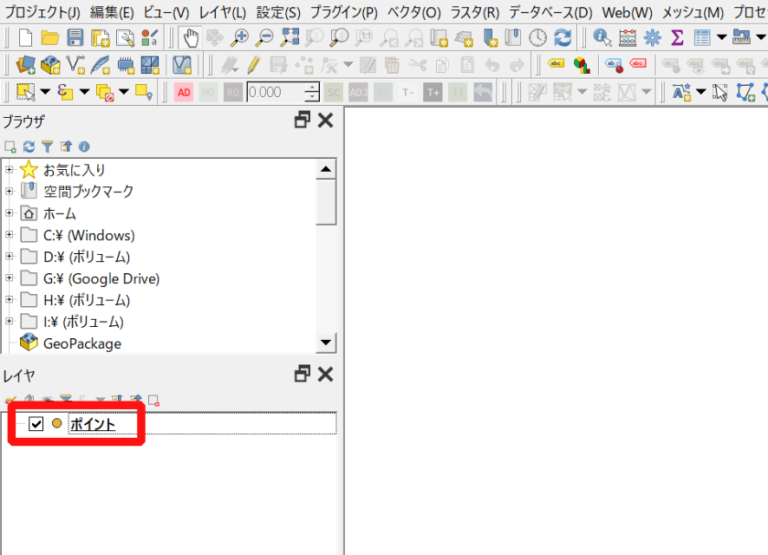Select the GeoPackage entry in browser
Screen dimensions: 768x555
click(x=82, y=343)
